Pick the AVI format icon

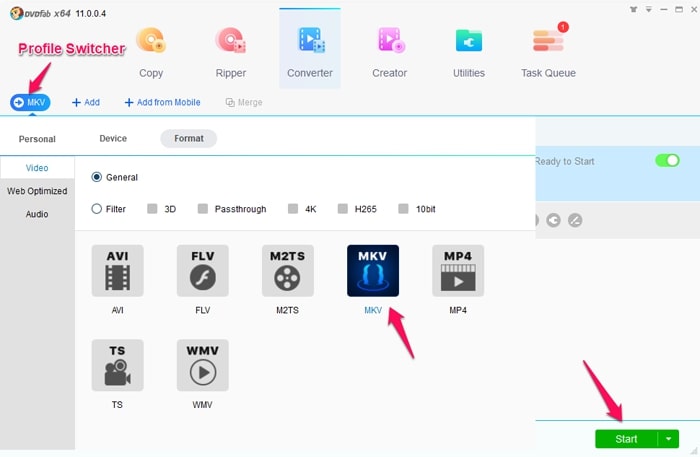[117, 271]
